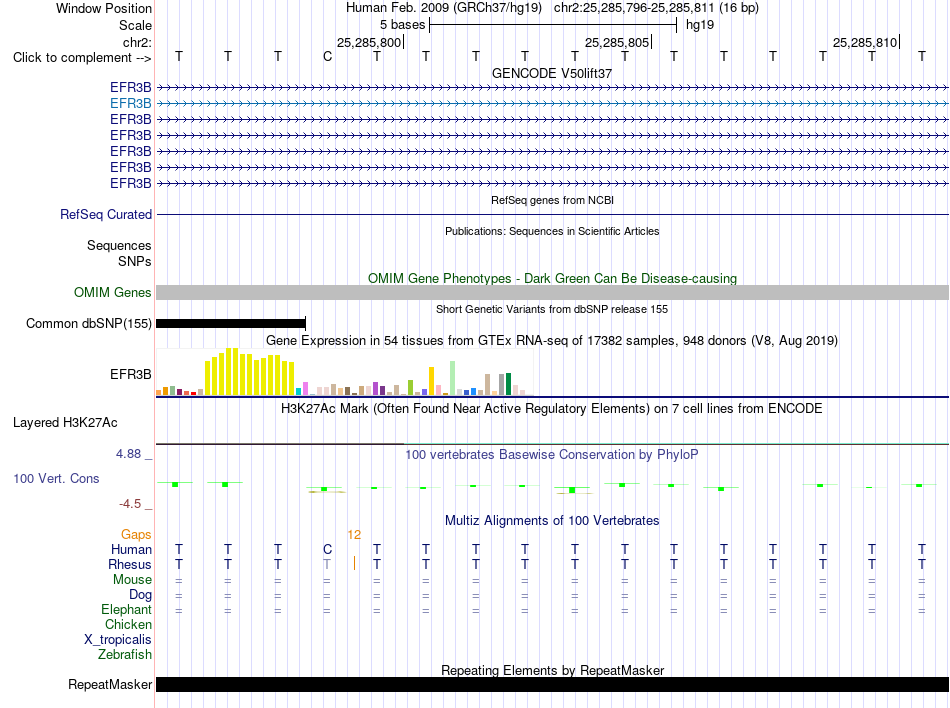Image resolution: width=950 pixels, height=708 pixels.
Task: Click the 100 Vert. Cons label
Action: [56, 478]
